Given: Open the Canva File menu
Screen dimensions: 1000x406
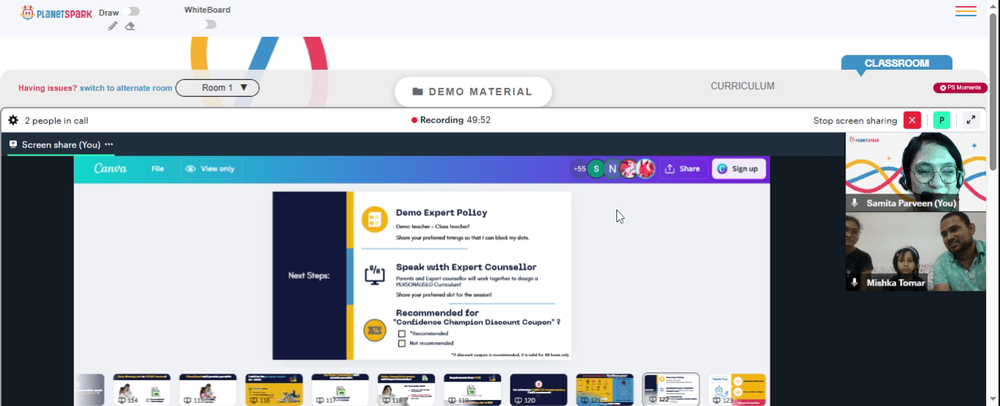Looking at the screenshot, I should click(158, 169).
